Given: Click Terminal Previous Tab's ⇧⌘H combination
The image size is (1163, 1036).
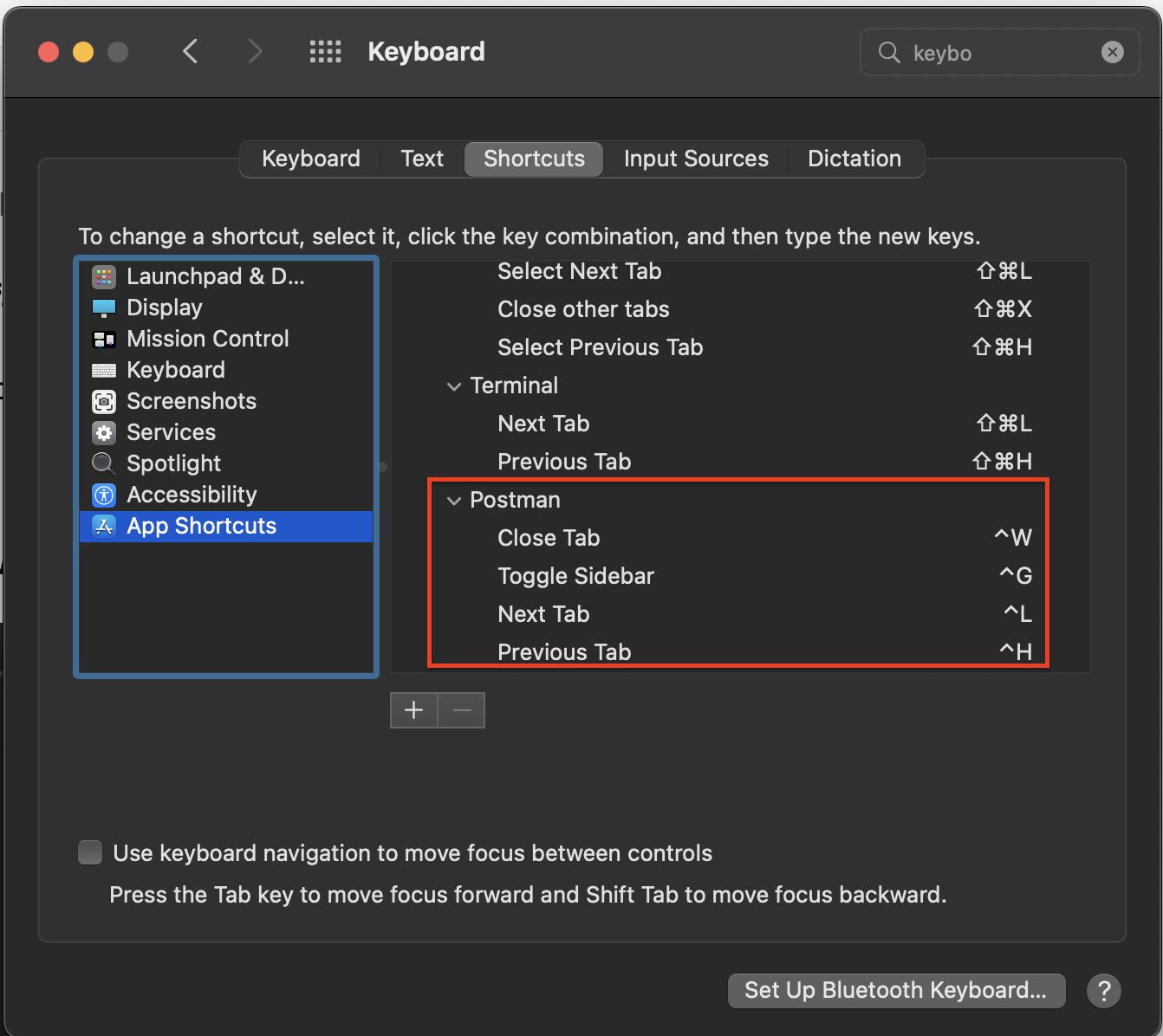Looking at the screenshot, I should 1002,462.
